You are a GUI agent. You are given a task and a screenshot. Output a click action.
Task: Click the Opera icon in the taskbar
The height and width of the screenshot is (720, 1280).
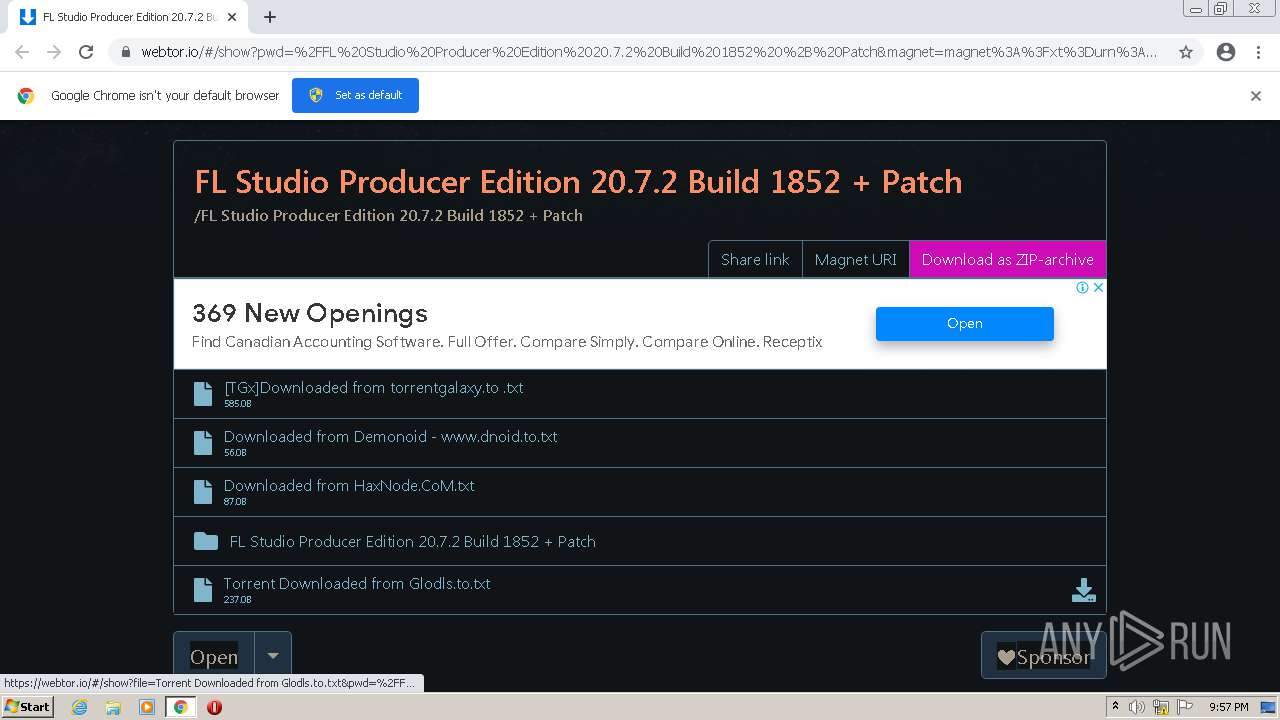point(214,707)
